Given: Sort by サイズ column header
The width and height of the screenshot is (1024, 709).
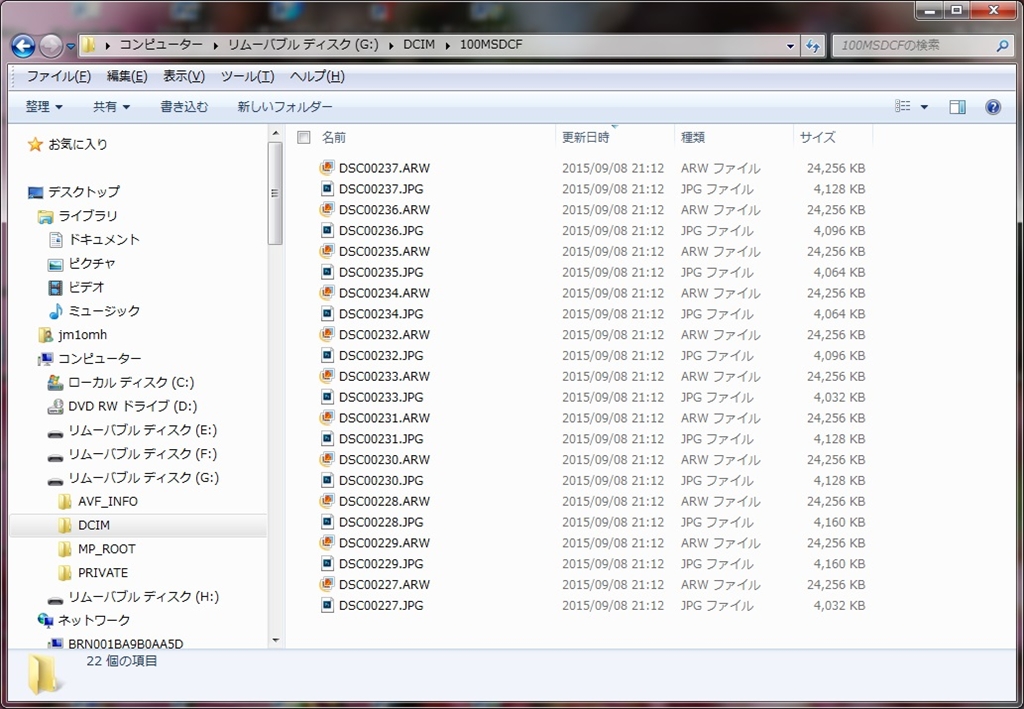Looking at the screenshot, I should (818, 137).
